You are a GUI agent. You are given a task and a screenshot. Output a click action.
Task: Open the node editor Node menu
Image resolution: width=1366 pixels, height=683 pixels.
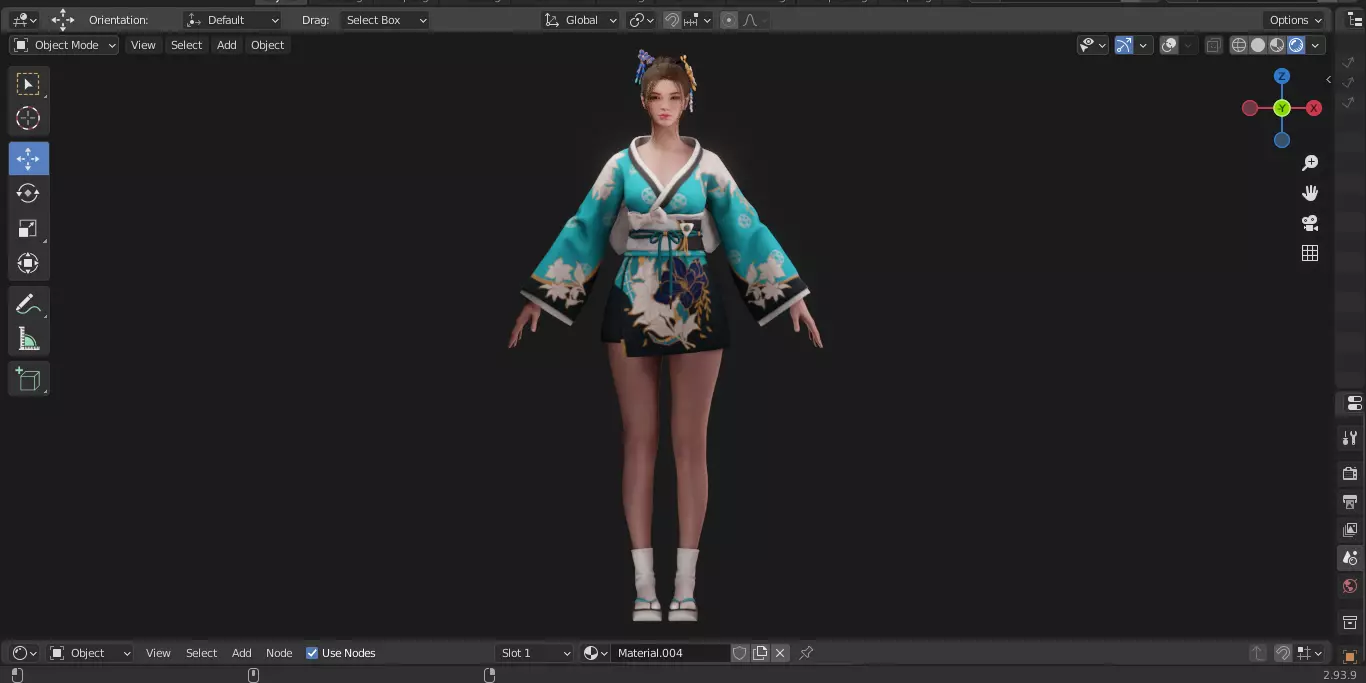[x=279, y=653]
